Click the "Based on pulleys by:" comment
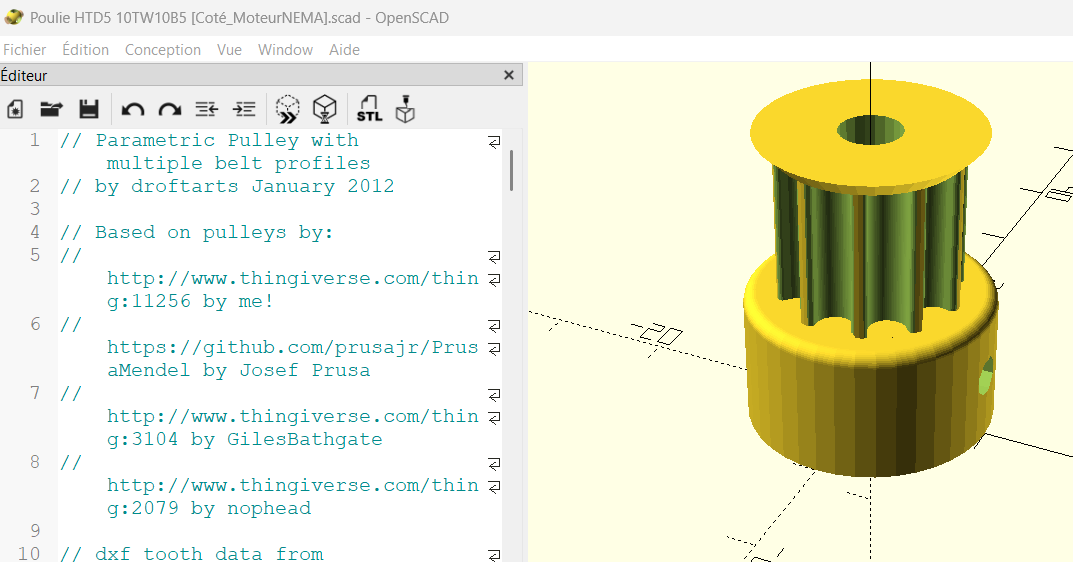This screenshot has height=562, width=1073. [196, 233]
